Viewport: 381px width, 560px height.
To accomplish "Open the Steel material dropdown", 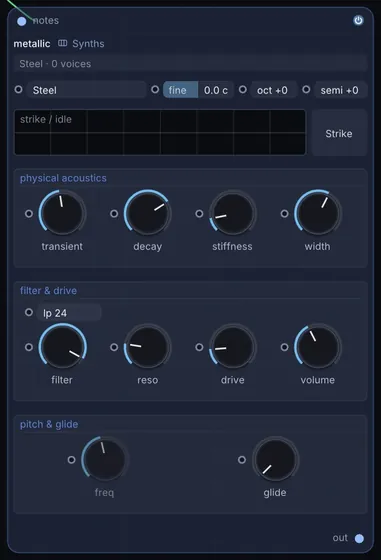I will point(86,90).
